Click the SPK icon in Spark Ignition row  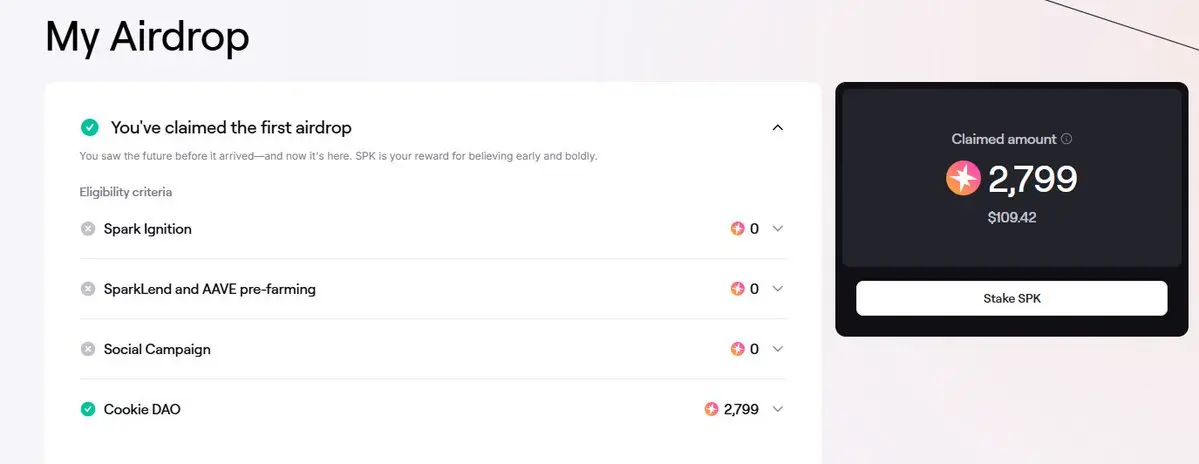(737, 229)
